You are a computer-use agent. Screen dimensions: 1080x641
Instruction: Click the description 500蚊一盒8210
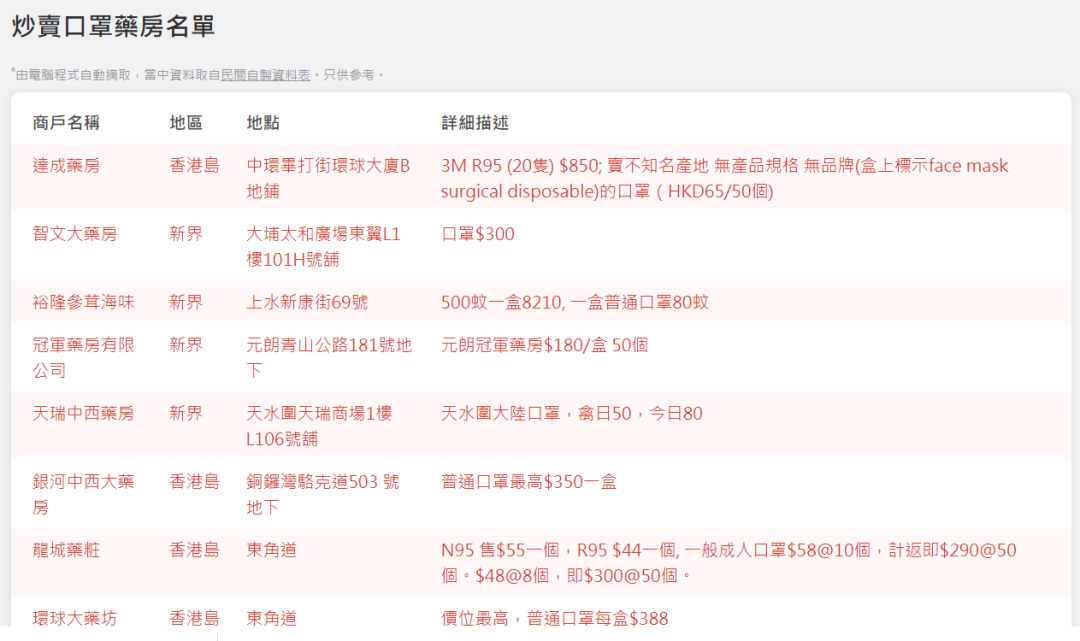(575, 302)
